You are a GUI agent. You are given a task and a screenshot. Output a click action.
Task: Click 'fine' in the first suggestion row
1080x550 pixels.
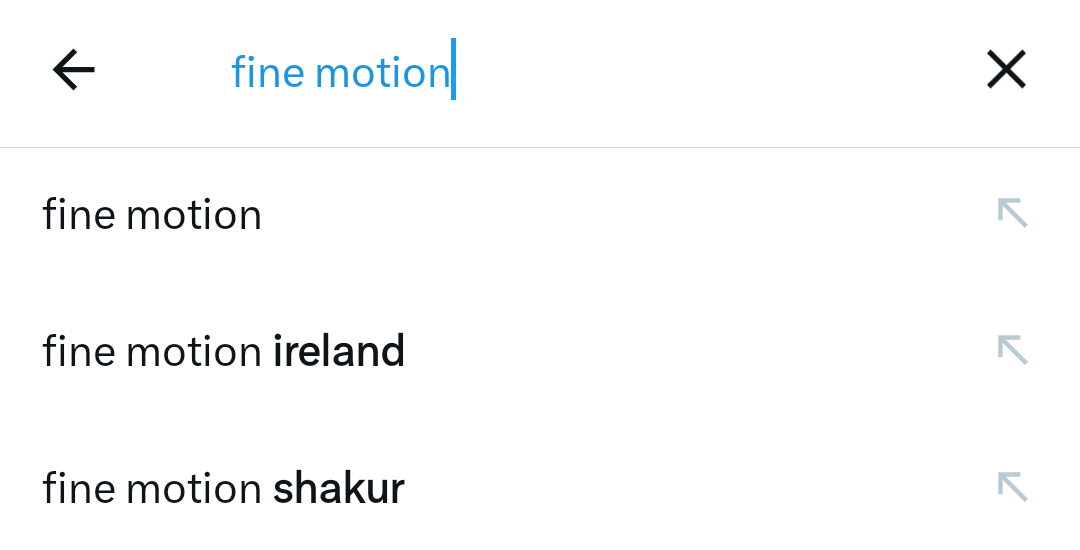[x=78, y=215]
